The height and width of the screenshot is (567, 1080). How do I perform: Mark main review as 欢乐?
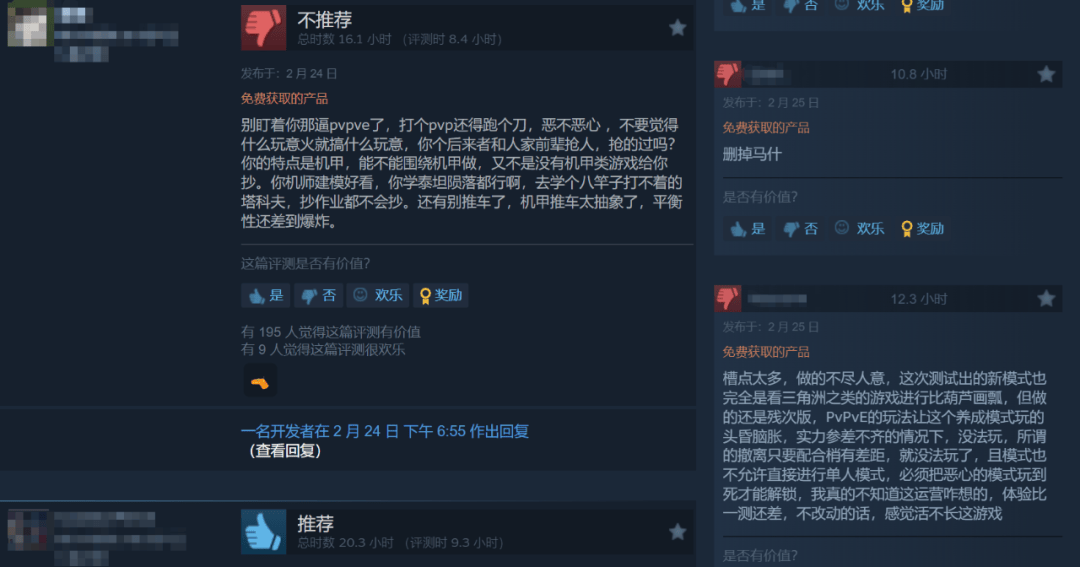pyautogui.click(x=377, y=295)
